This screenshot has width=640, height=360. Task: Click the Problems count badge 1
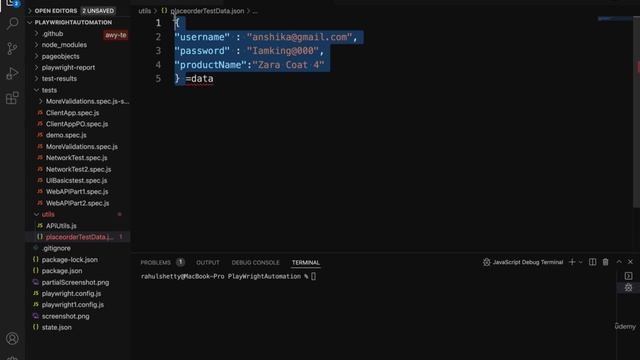pos(180,262)
